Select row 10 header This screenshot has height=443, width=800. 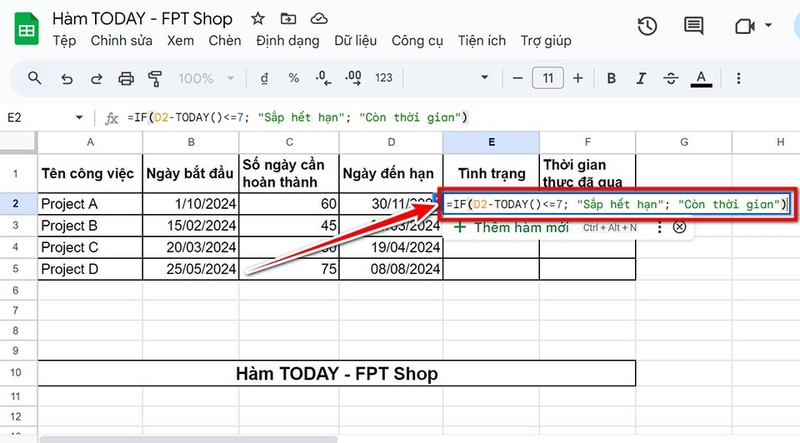point(15,373)
